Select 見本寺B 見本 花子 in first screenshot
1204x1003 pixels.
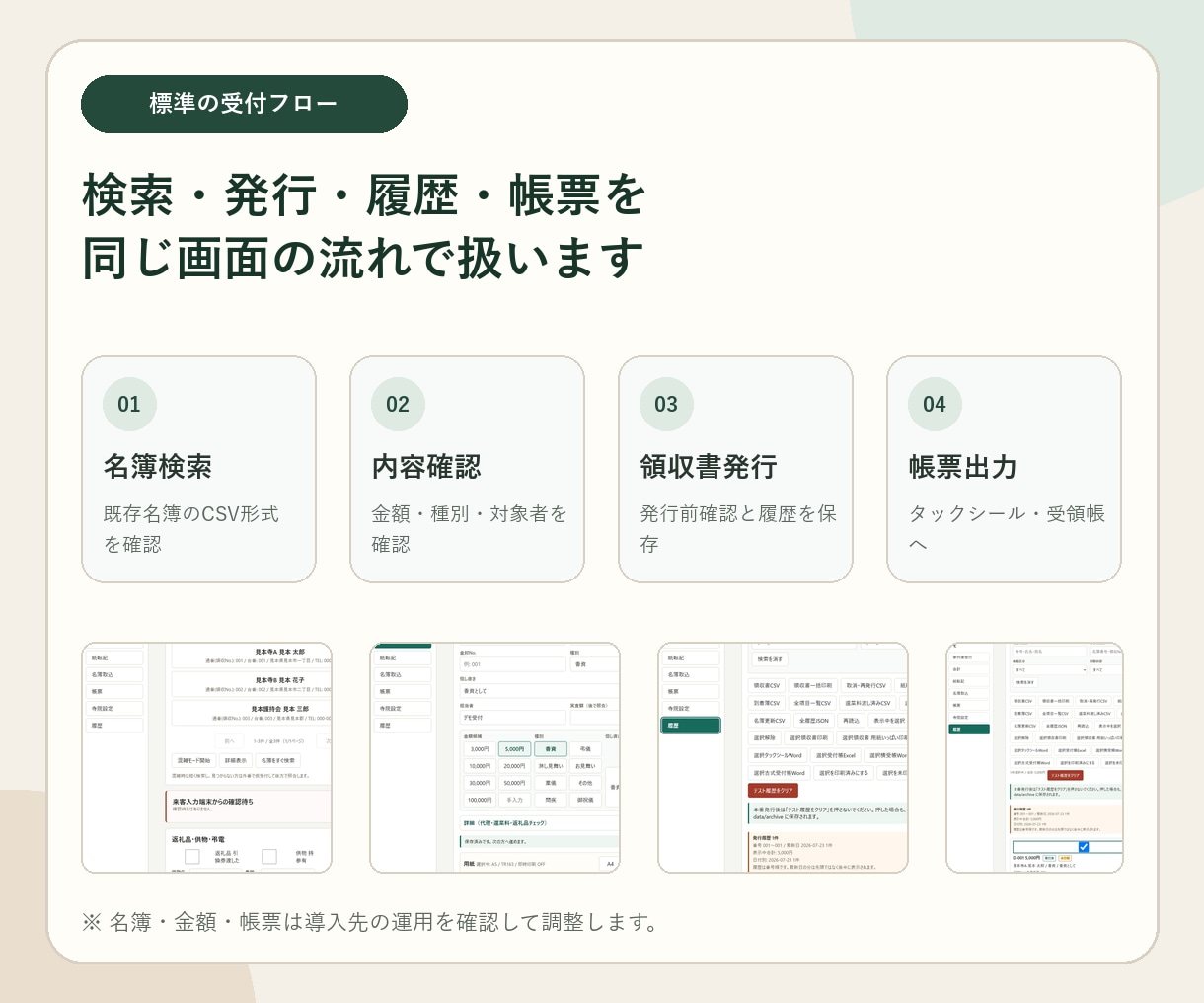coord(252,684)
